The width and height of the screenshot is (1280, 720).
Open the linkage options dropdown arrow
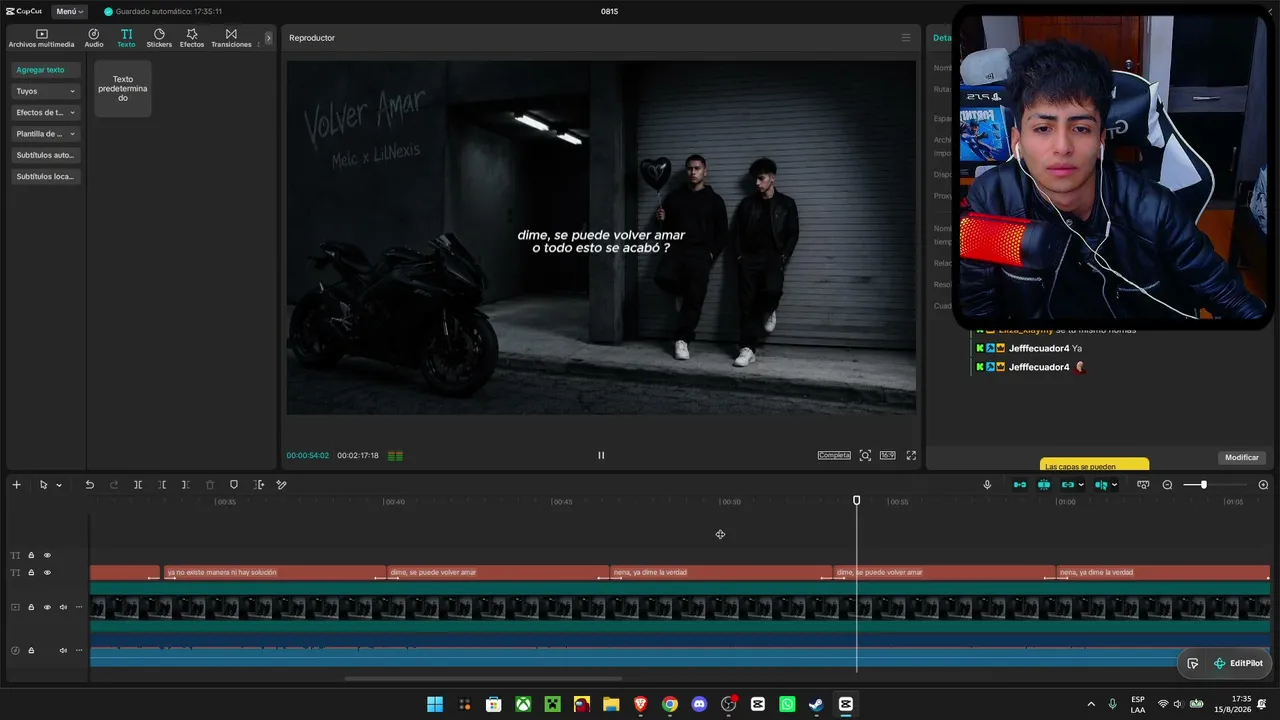click(1081, 485)
